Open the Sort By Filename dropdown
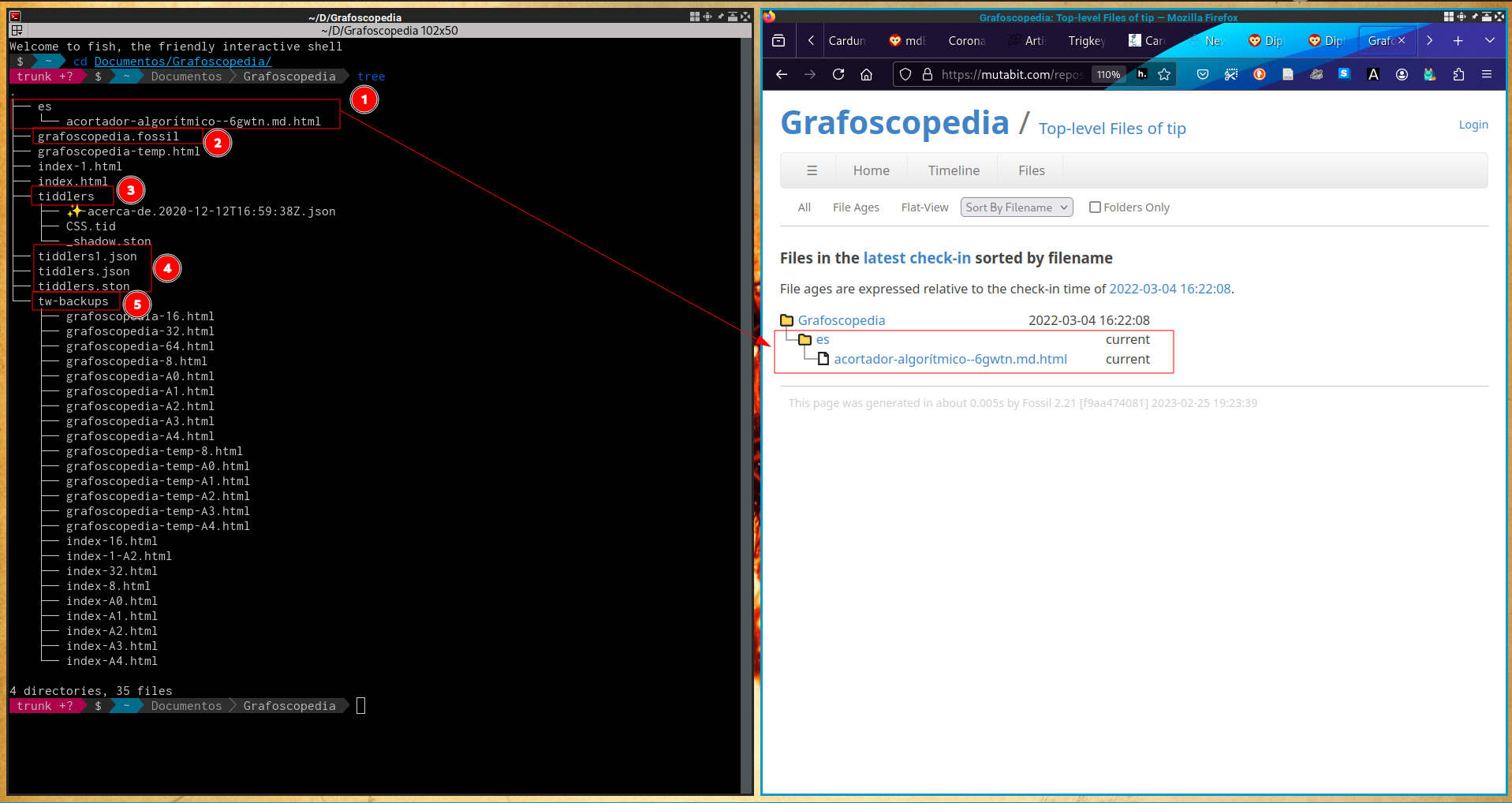The width and height of the screenshot is (1512, 803). [1017, 207]
